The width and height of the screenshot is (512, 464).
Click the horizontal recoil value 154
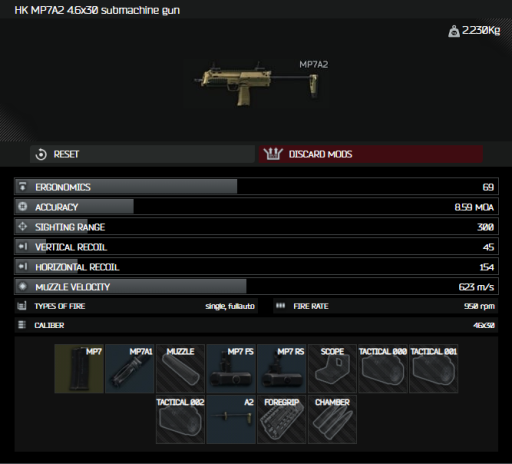coord(487,267)
